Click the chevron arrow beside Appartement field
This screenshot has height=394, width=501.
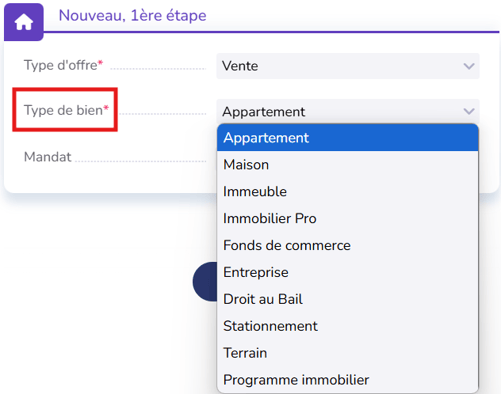pyautogui.click(x=469, y=111)
